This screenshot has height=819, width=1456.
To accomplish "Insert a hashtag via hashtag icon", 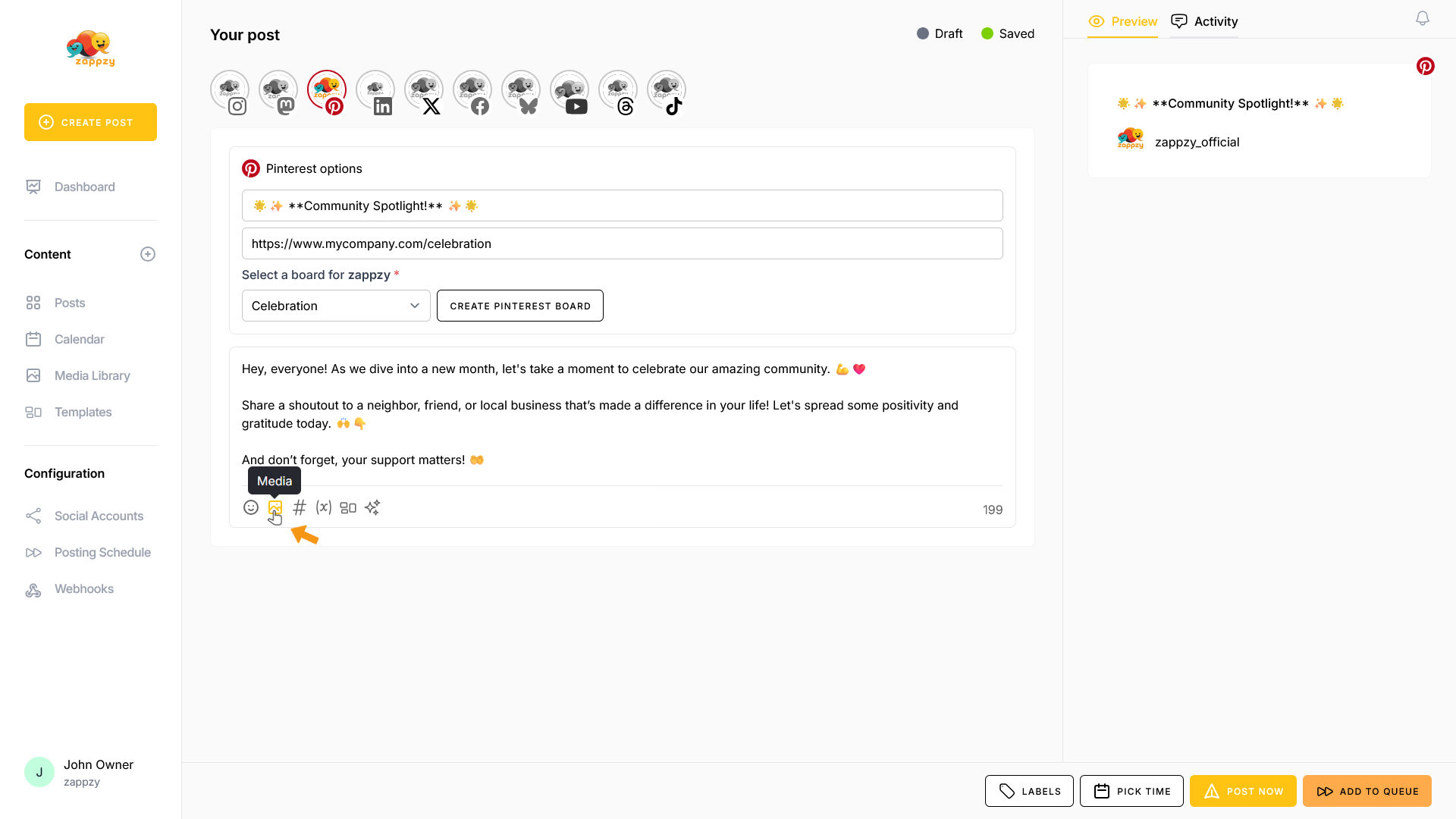I will (300, 508).
